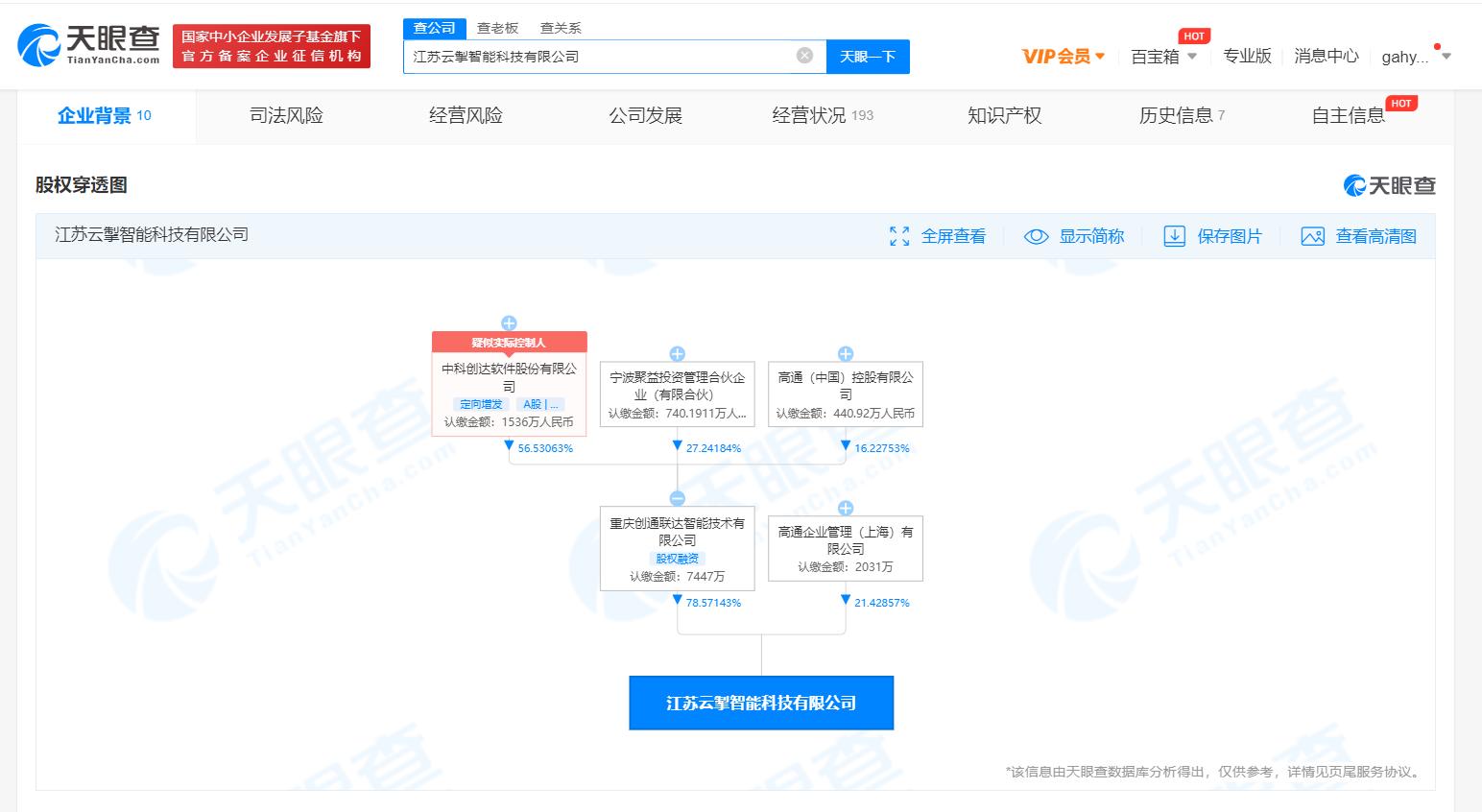Open 消息中心
1482x812 pixels.
click(1327, 57)
